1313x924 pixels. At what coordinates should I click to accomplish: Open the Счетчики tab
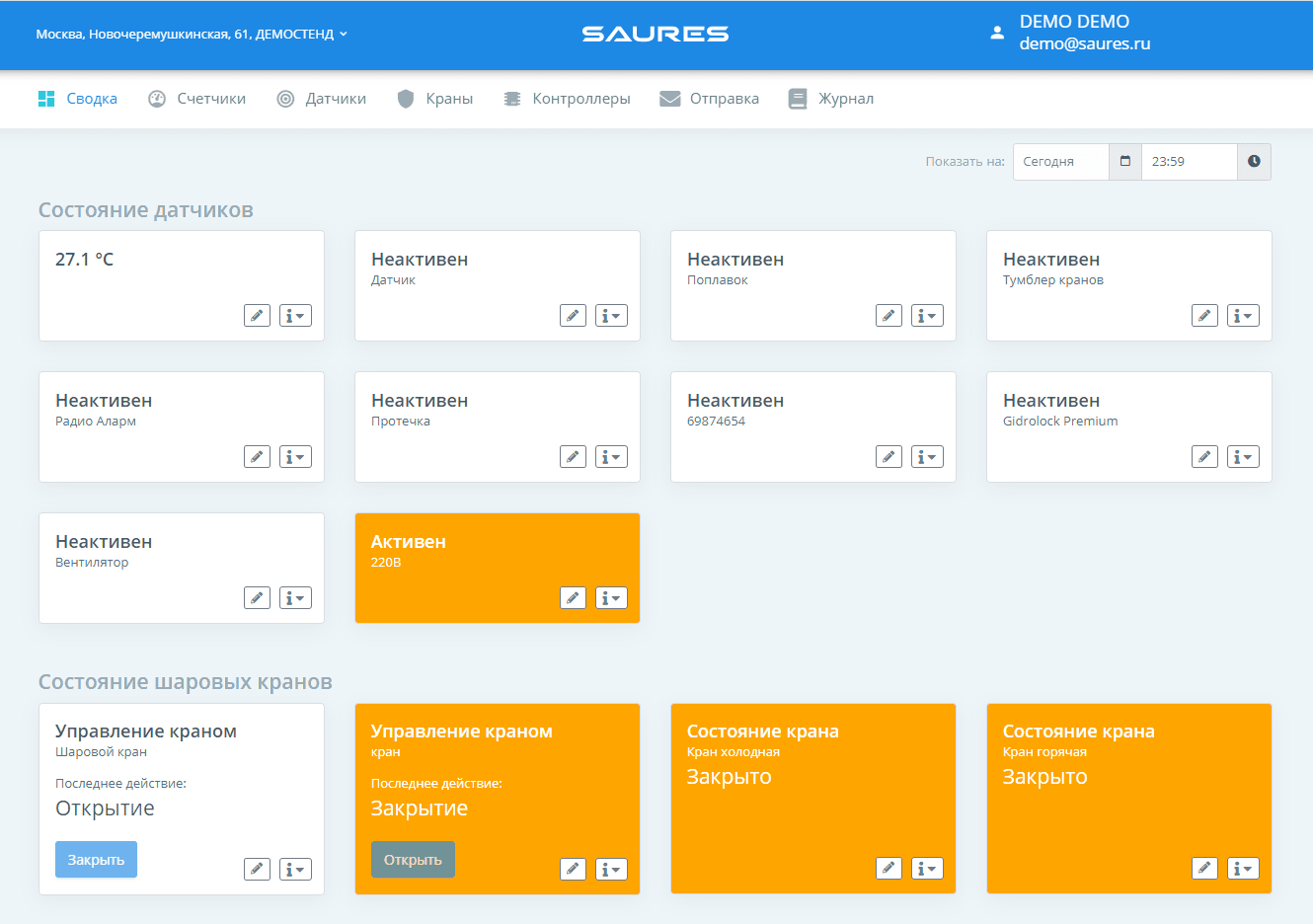pyautogui.click(x=197, y=99)
